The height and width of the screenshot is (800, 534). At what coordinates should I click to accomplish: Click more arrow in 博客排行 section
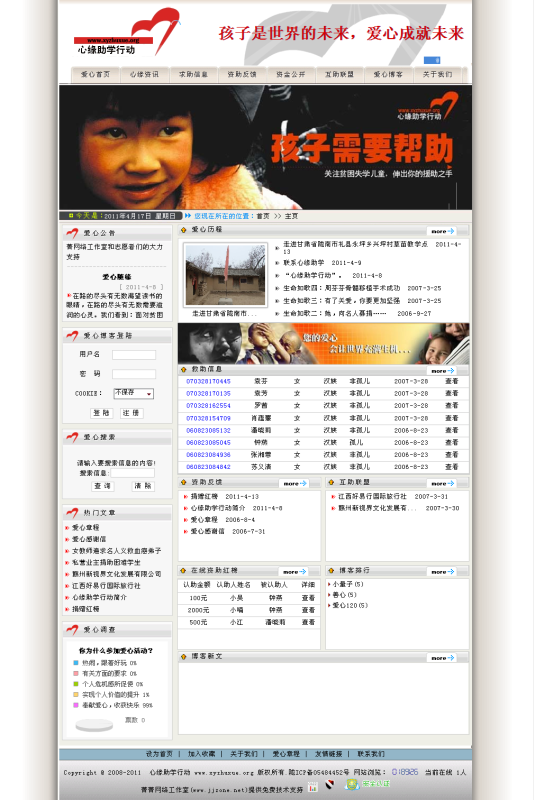[x=442, y=572]
